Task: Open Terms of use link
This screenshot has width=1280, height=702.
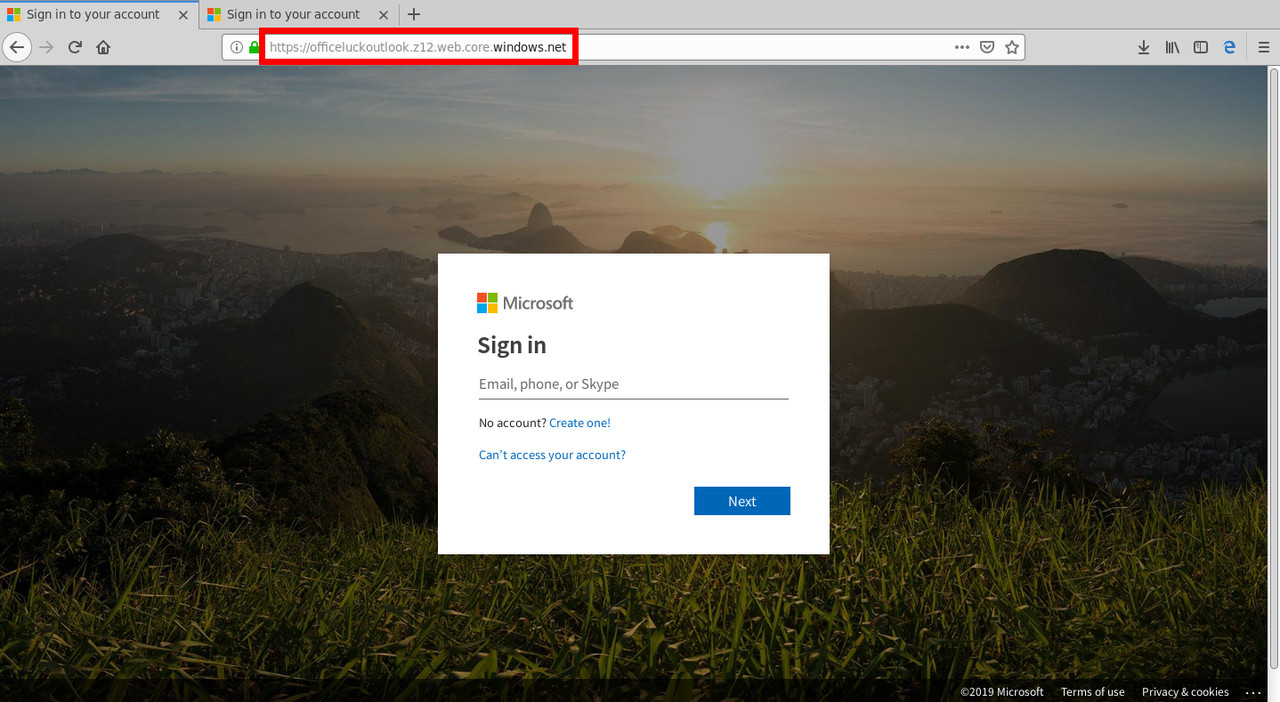Action: 1093,692
